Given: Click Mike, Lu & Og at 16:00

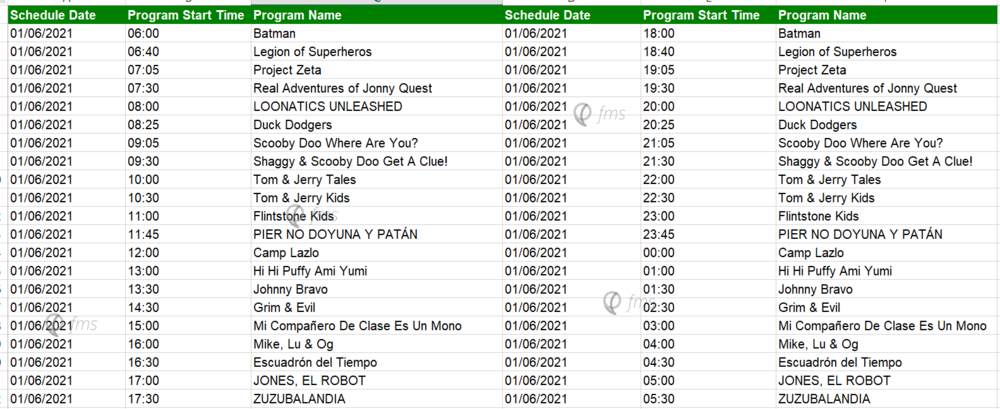Looking at the screenshot, I should 295,344.
